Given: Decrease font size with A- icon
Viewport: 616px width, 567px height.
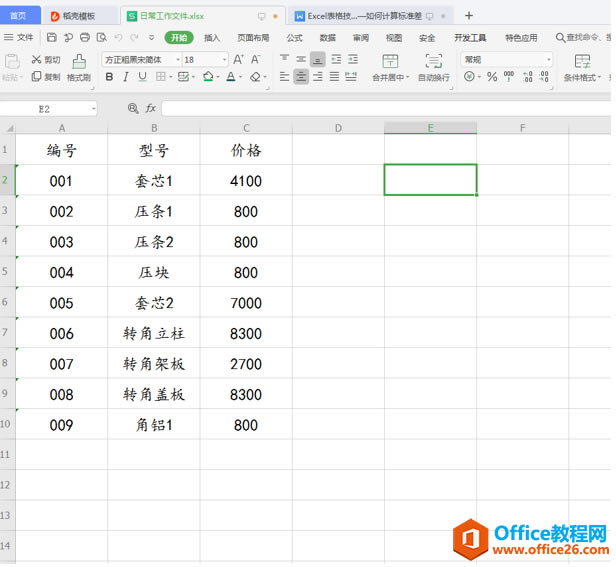Looking at the screenshot, I should pos(256,59).
